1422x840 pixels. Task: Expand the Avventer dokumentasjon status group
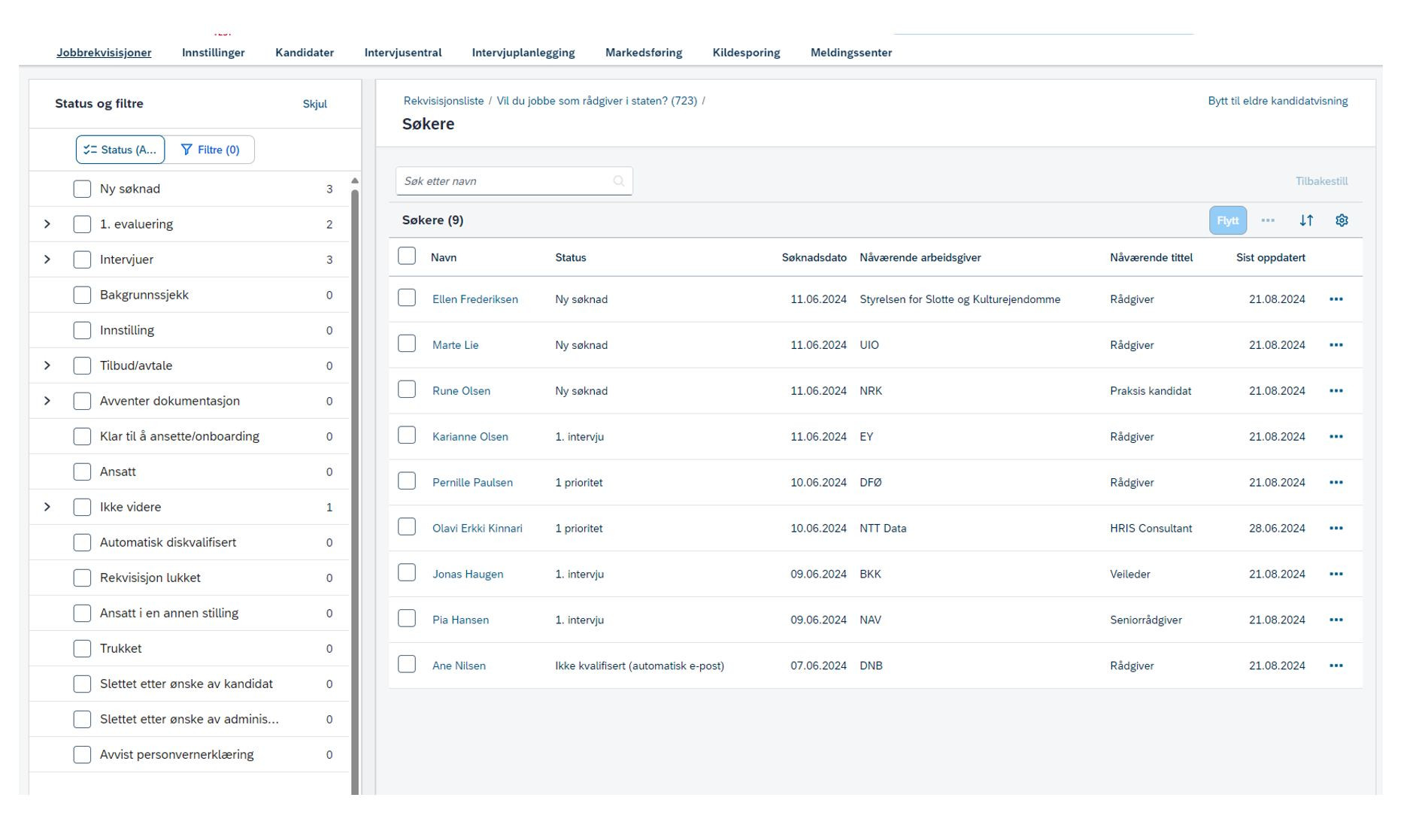point(47,401)
